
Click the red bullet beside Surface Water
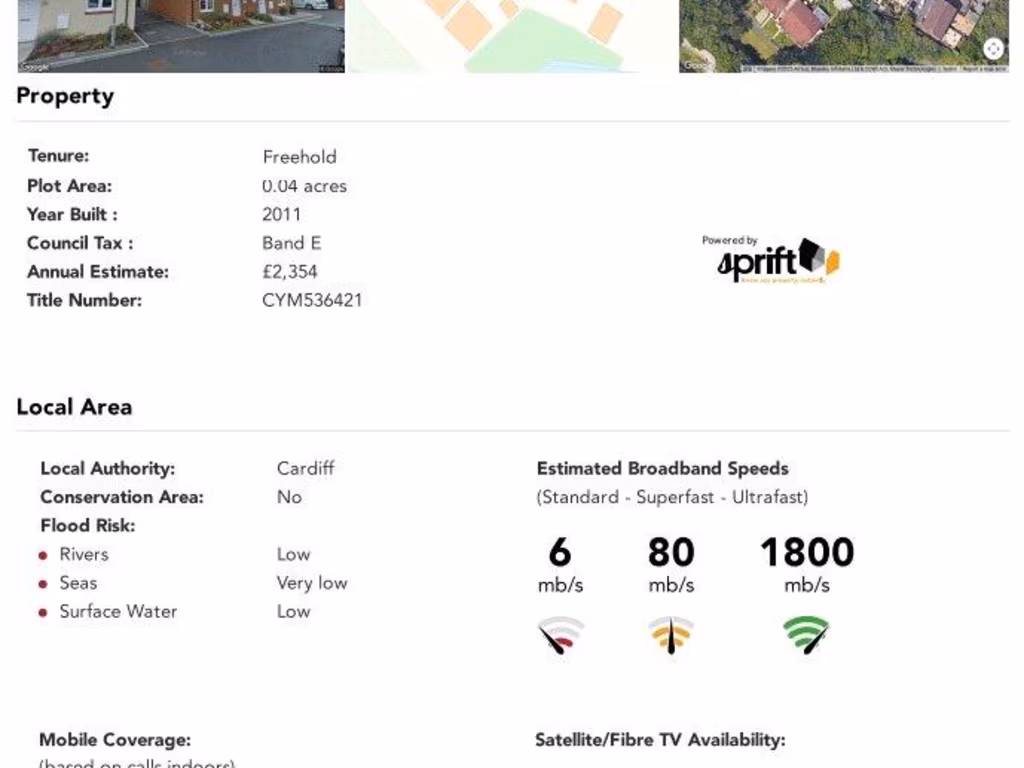[x=43, y=613]
